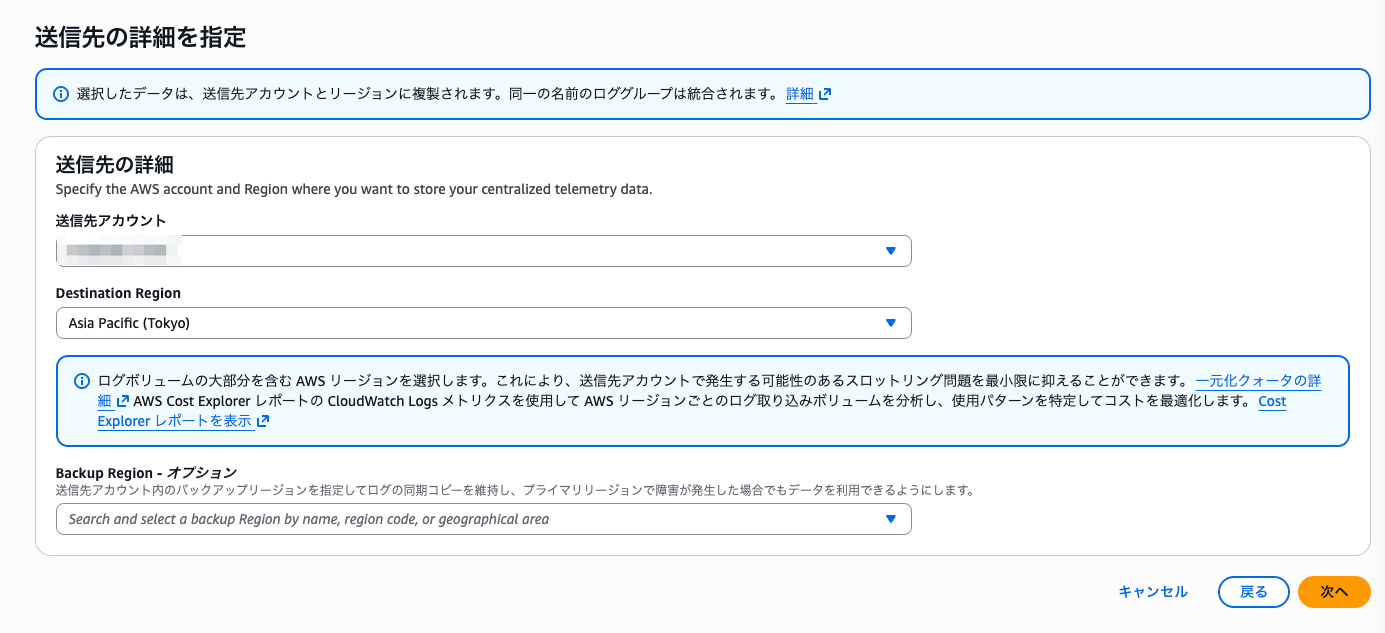
Task: Click the dropdown arrow on the Backup Region field
Action: [x=889, y=518]
